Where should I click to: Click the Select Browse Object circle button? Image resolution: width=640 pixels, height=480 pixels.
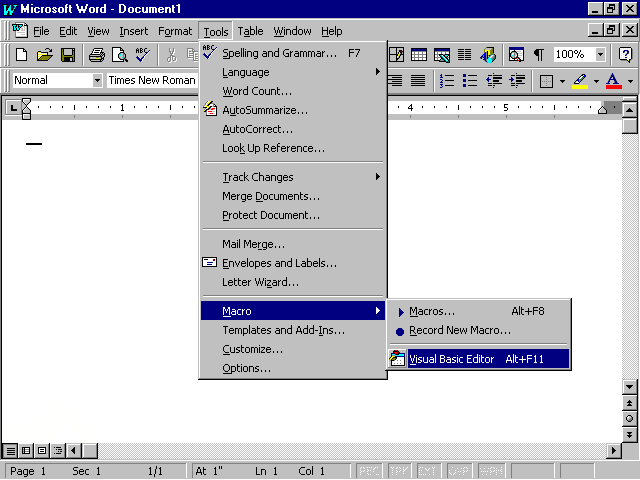coord(629,419)
